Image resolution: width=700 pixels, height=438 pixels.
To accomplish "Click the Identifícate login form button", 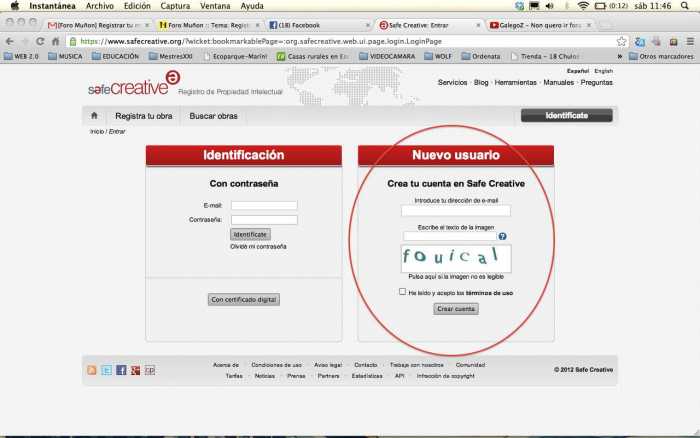I will 250,234.
